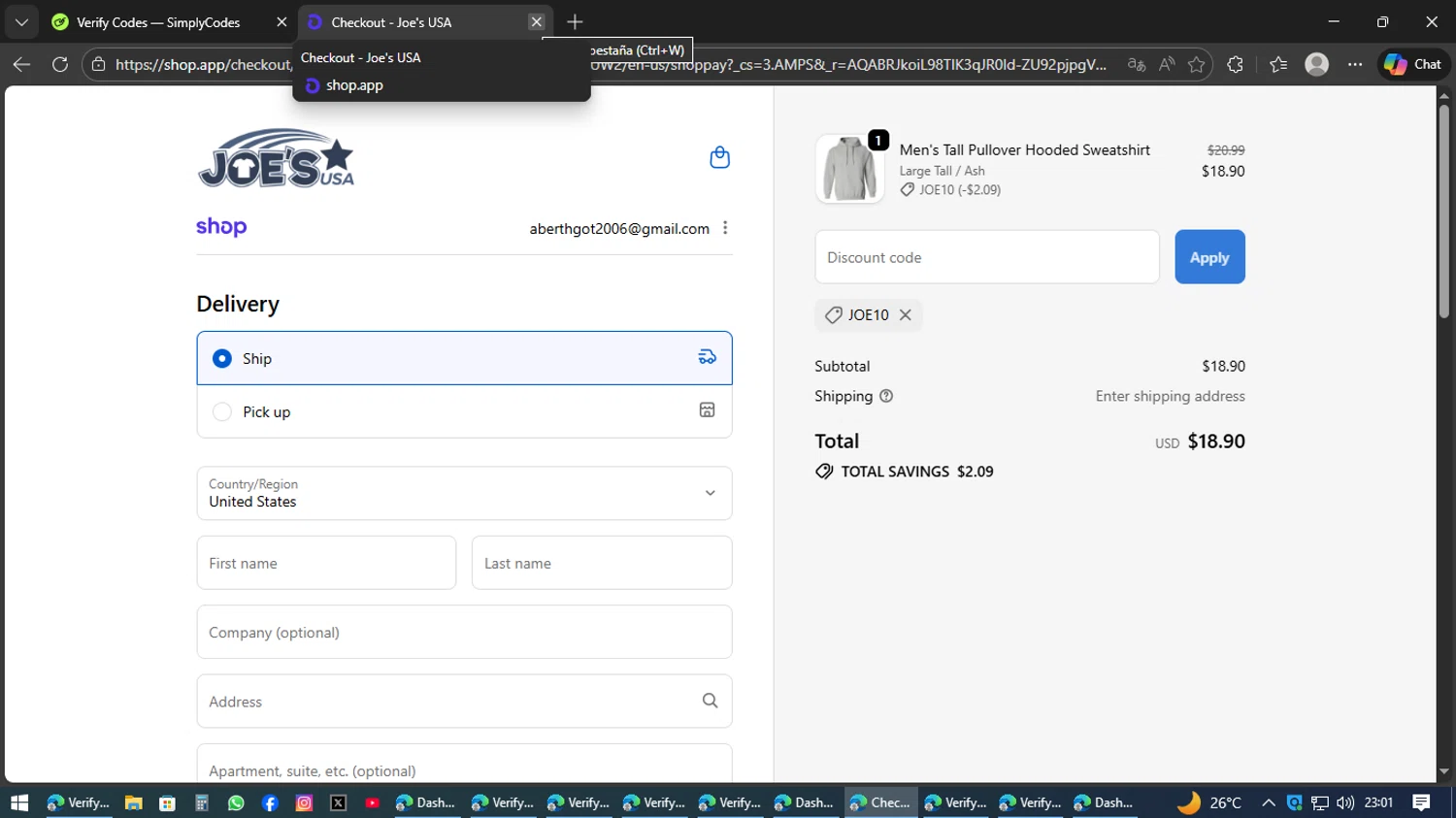Go back using the browser back arrow
The image size is (1456, 818).
[x=21, y=64]
